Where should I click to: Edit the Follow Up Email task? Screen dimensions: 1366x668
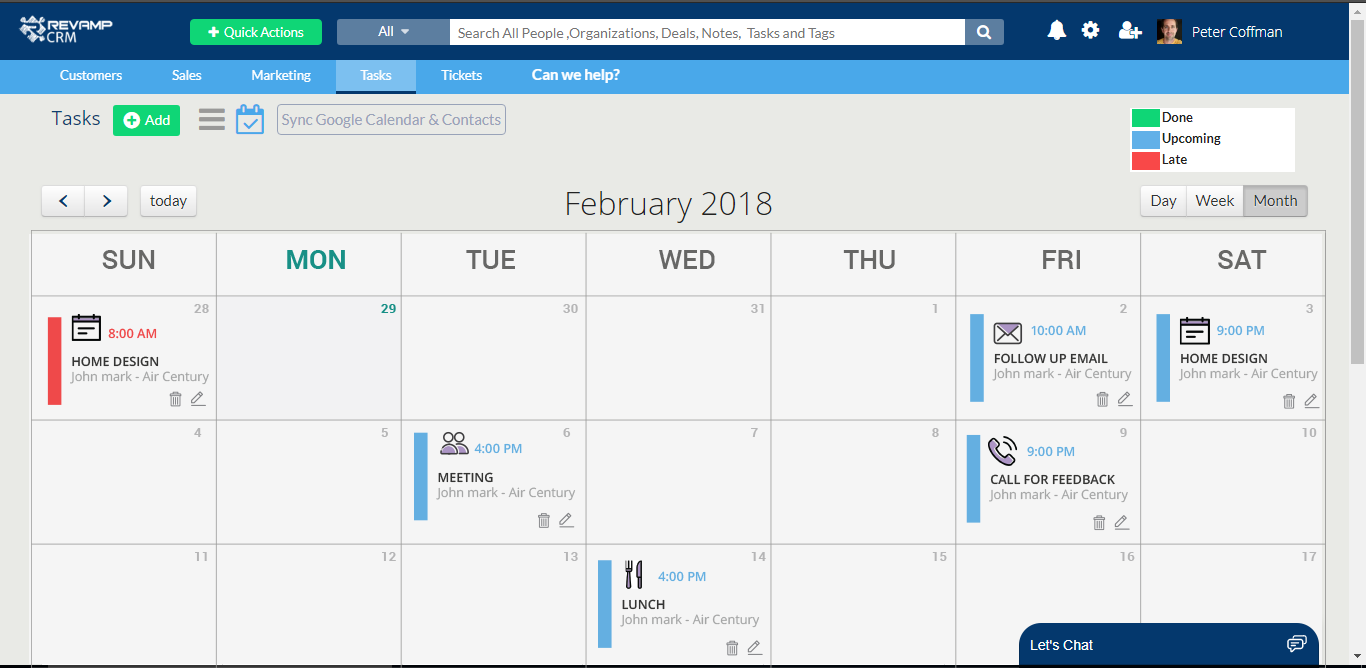[1125, 399]
